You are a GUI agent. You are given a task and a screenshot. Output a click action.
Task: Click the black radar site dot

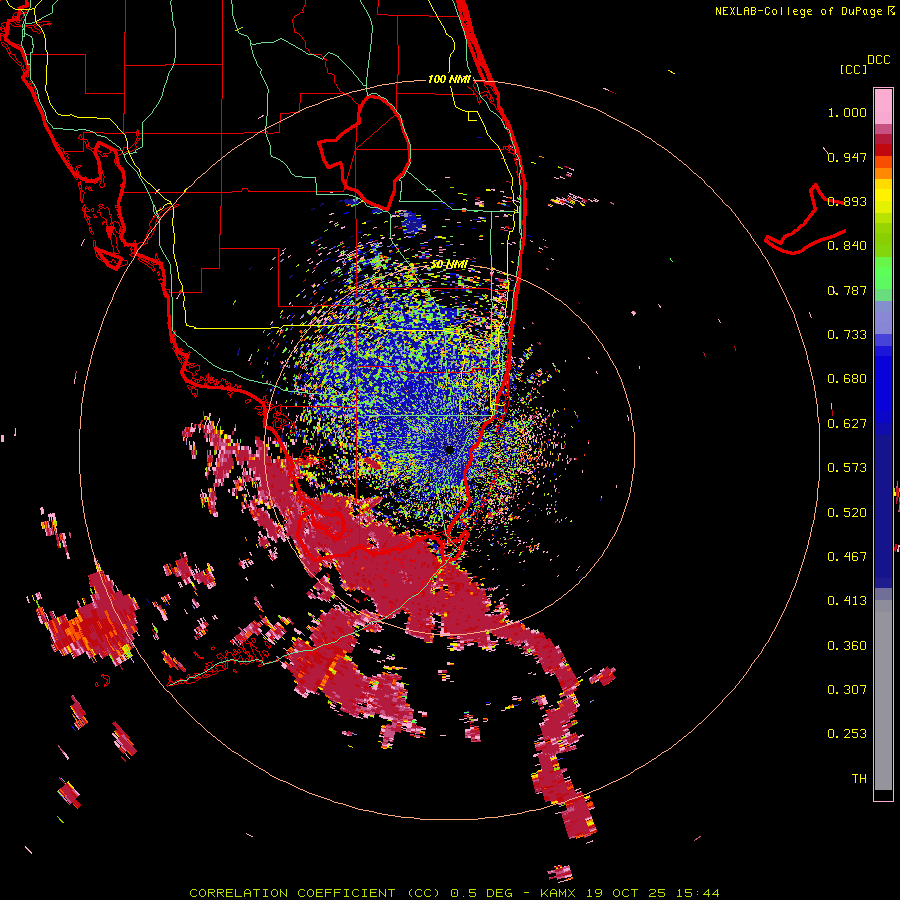(450, 450)
